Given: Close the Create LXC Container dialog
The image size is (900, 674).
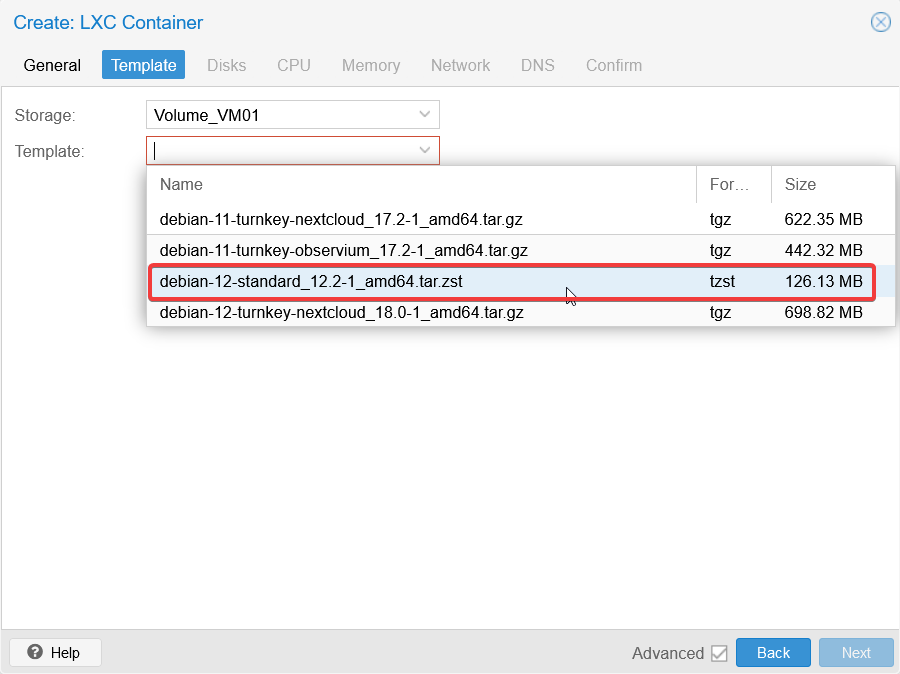Looking at the screenshot, I should [x=880, y=22].
